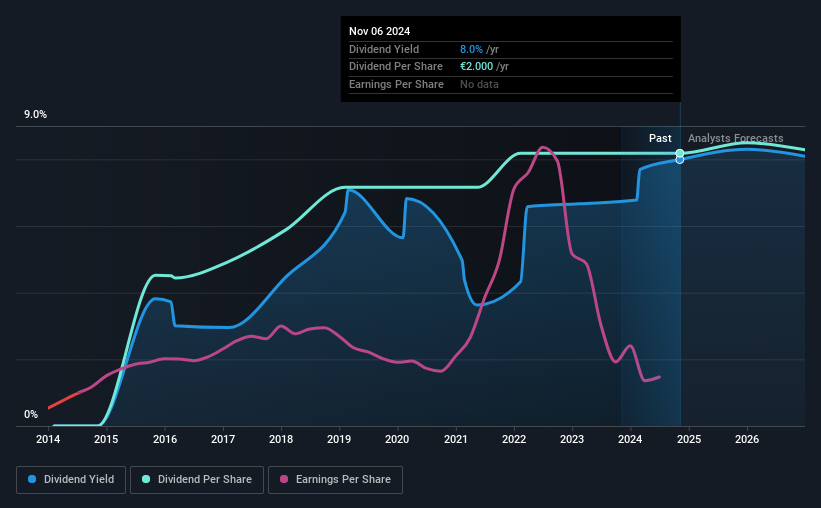The image size is (821, 508).
Task: Click the €2.000 dividend per share value
Action: coord(476,67)
